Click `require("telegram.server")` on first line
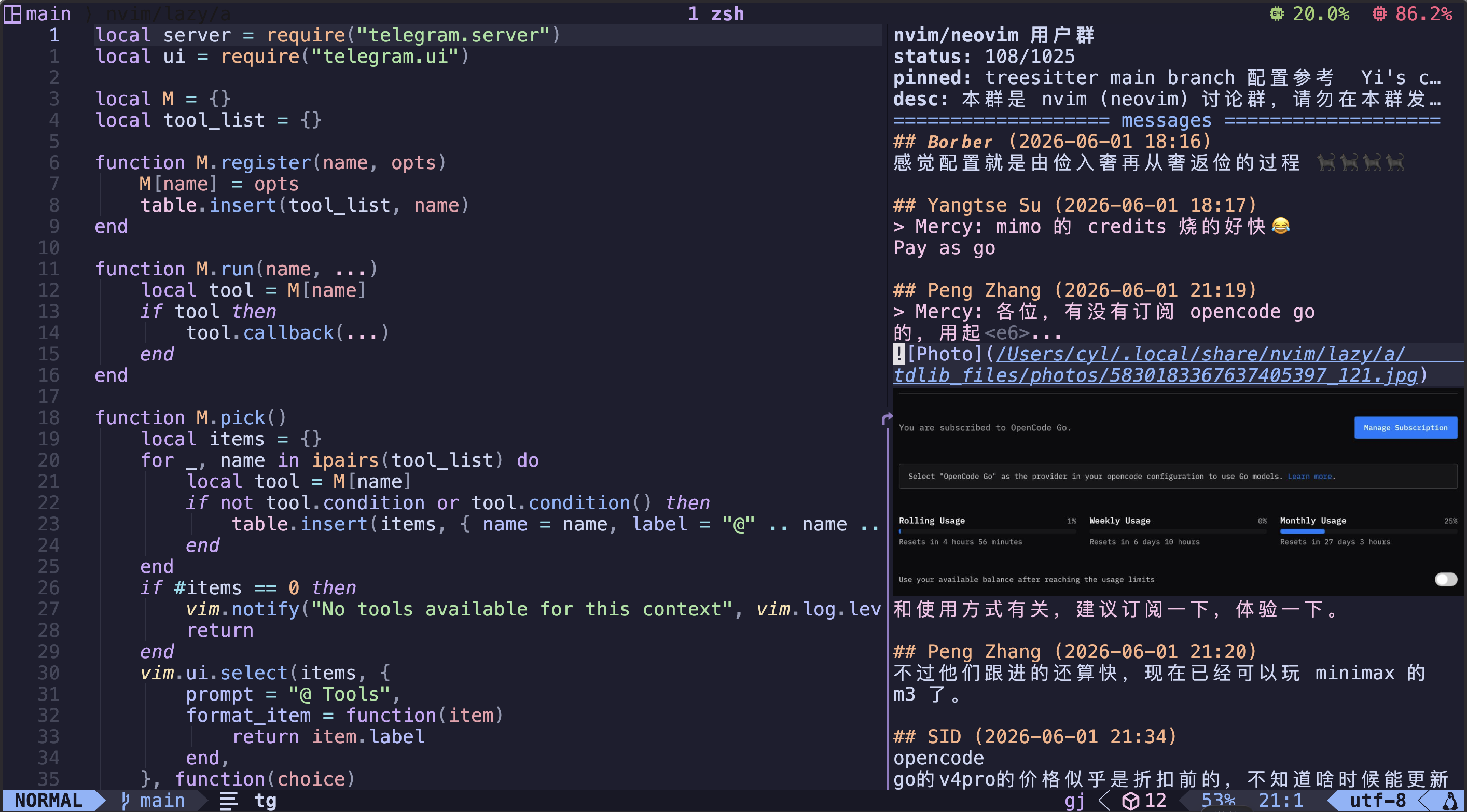1467x812 pixels. (x=413, y=35)
